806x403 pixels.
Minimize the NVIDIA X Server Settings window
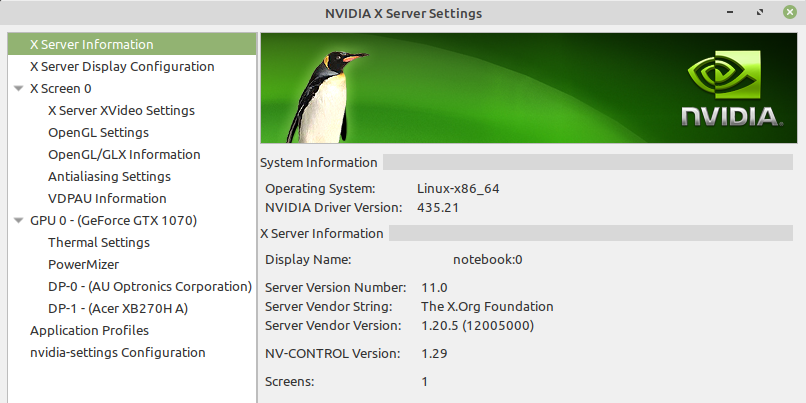pyautogui.click(x=730, y=12)
